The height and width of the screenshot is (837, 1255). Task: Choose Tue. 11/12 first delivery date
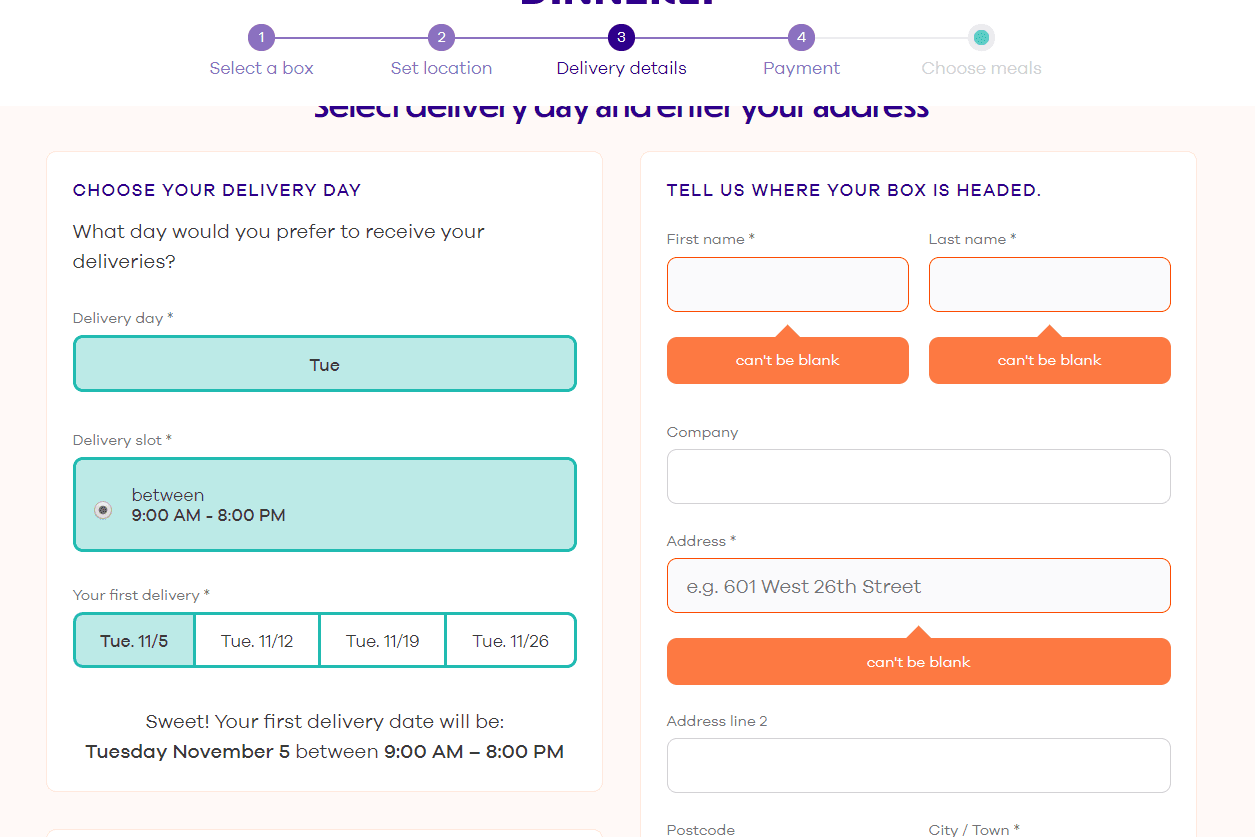pyautogui.click(x=257, y=641)
